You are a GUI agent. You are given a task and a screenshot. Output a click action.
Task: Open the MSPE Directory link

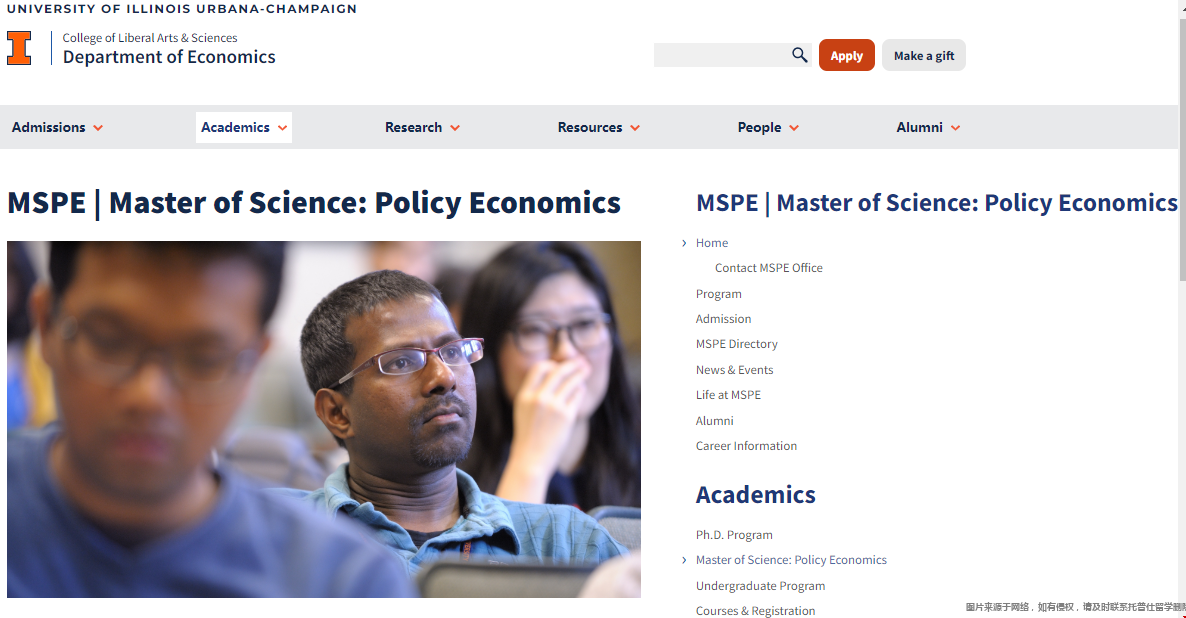pyautogui.click(x=737, y=344)
